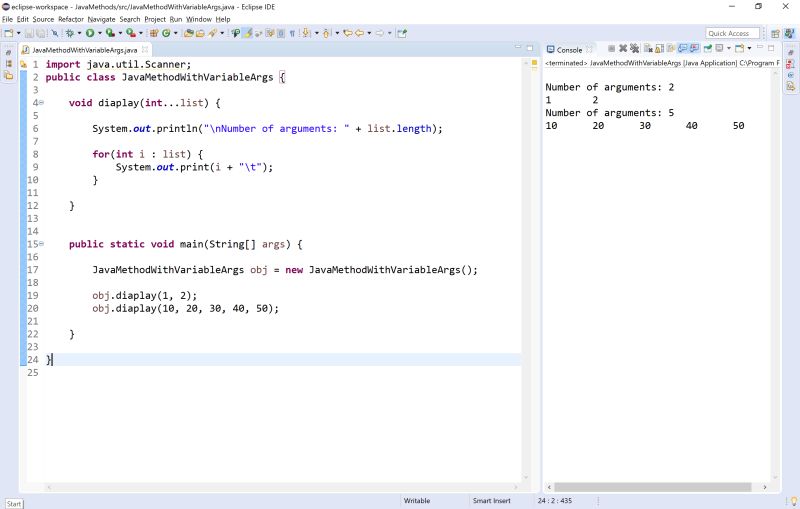Navigate back with yellow left arrow
The image size is (800, 509).
(359, 33)
